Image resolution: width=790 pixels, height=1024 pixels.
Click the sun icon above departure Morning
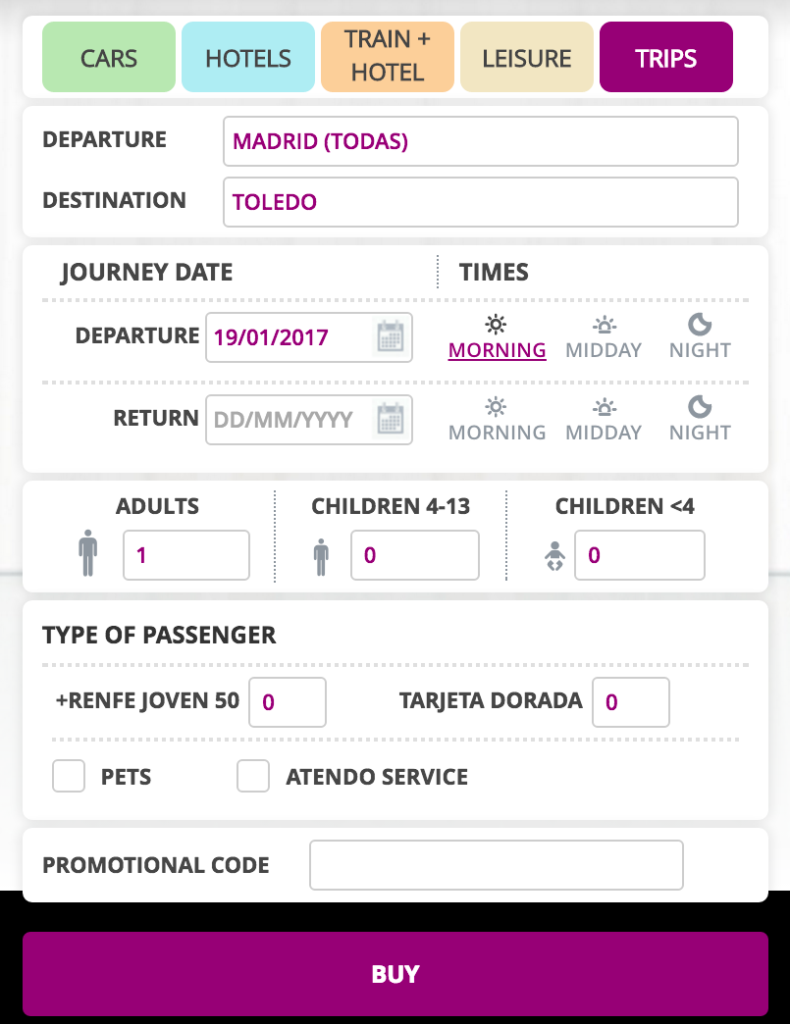[496, 325]
